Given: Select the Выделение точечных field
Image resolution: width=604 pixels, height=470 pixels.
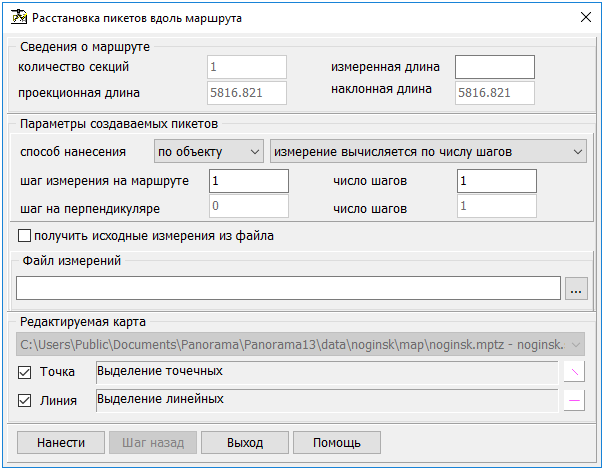Looking at the screenshot, I should coord(325,372).
